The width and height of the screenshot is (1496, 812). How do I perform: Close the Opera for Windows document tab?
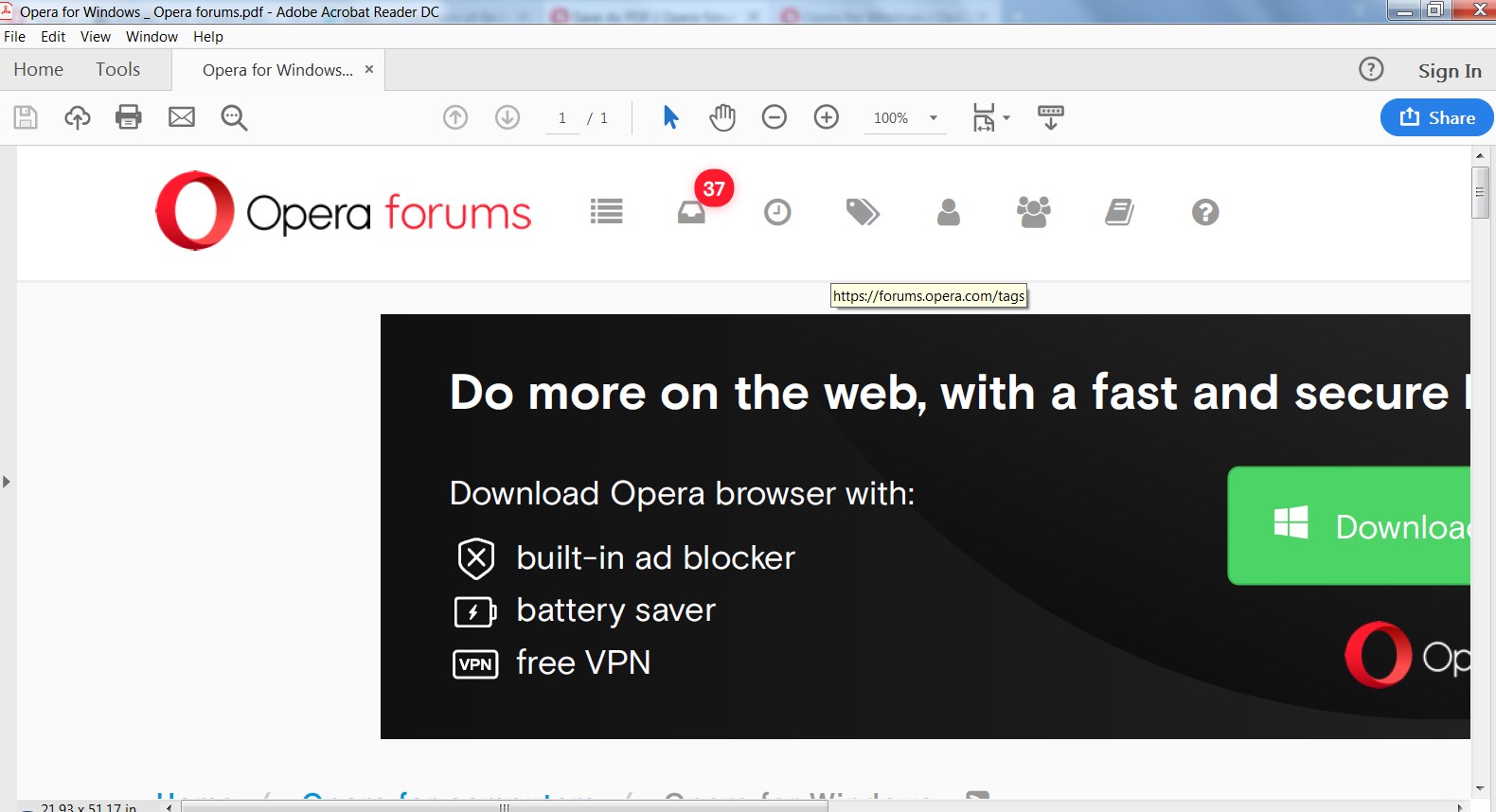369,69
